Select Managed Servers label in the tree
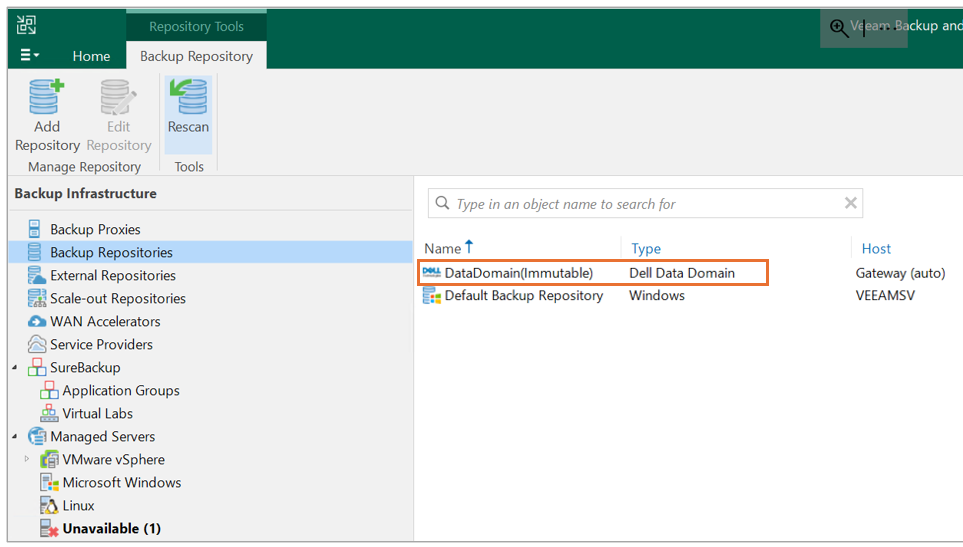Viewport: 963px width, 547px height. tap(103, 436)
